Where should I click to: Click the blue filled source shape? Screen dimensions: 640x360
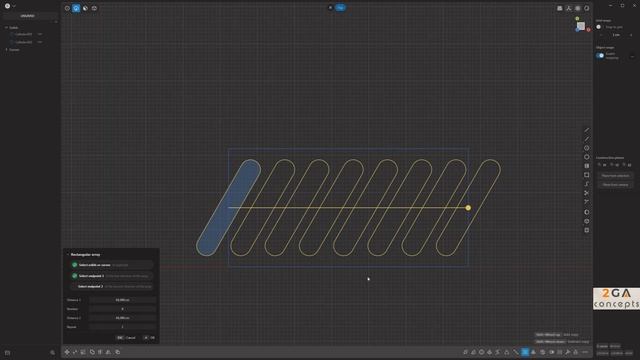tap(229, 207)
